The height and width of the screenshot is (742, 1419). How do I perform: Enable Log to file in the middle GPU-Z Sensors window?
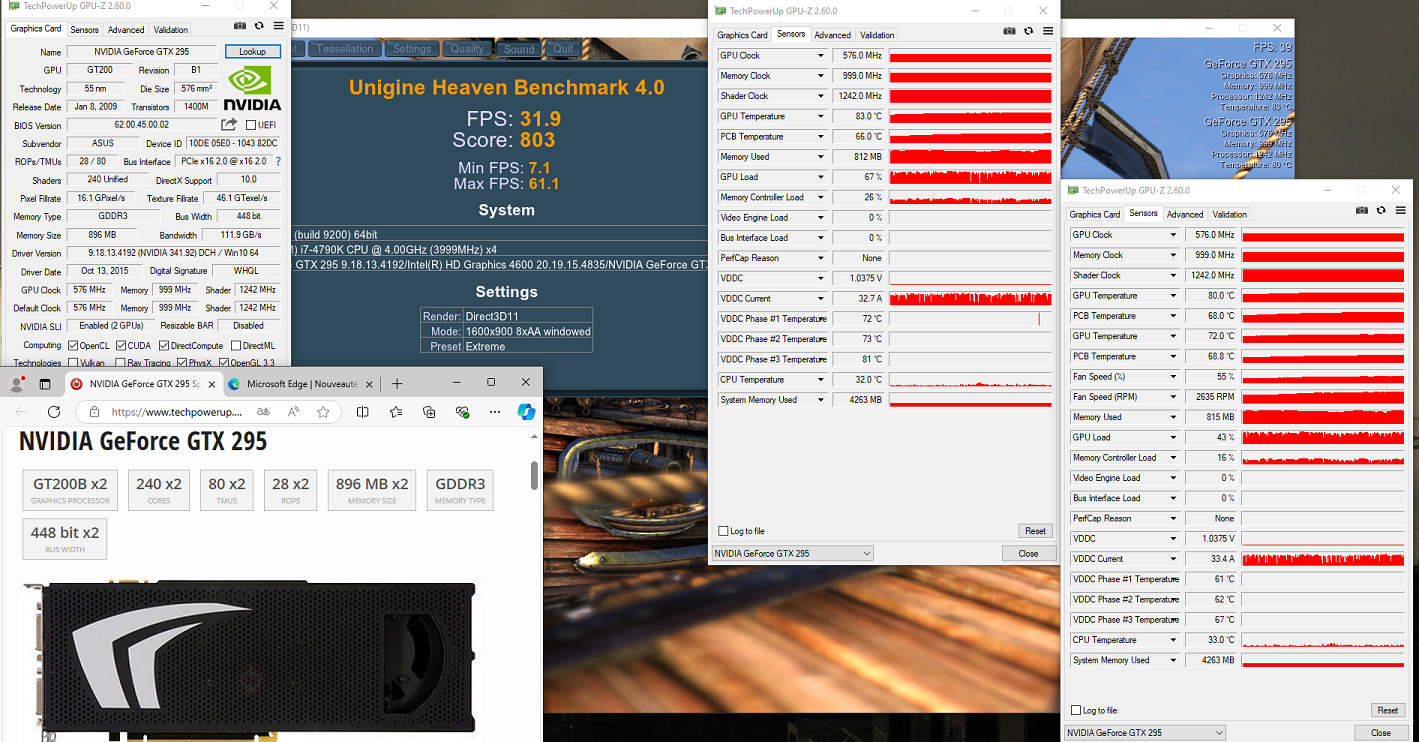724,531
